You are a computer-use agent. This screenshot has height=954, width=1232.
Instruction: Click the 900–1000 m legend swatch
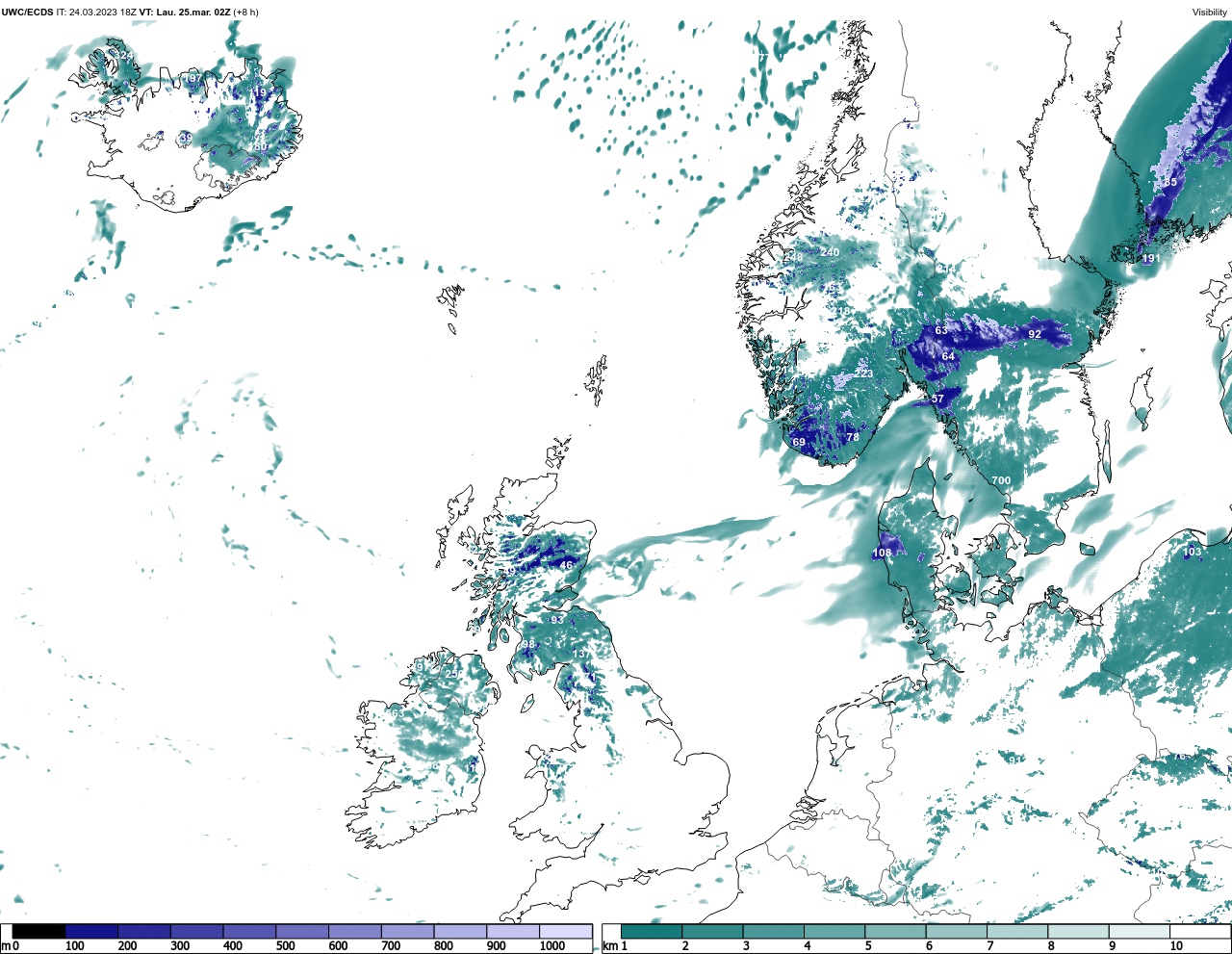(512, 931)
